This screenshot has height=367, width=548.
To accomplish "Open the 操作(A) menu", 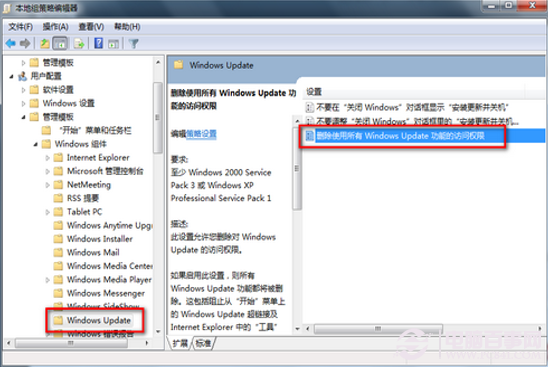I will tap(55, 27).
